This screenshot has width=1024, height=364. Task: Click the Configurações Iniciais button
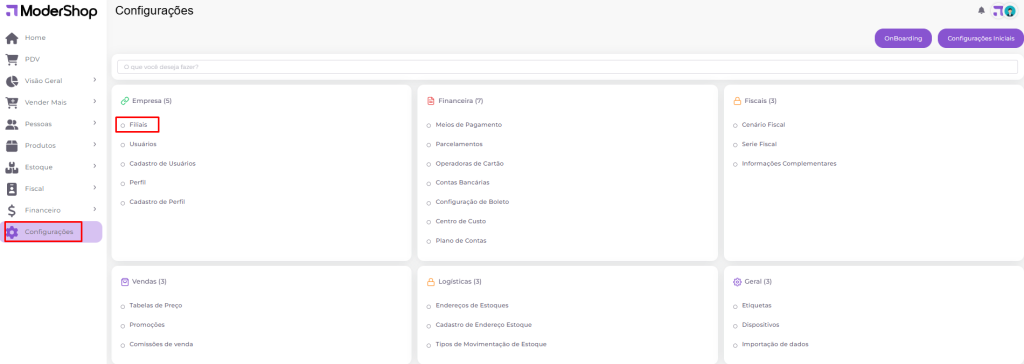[x=981, y=39]
